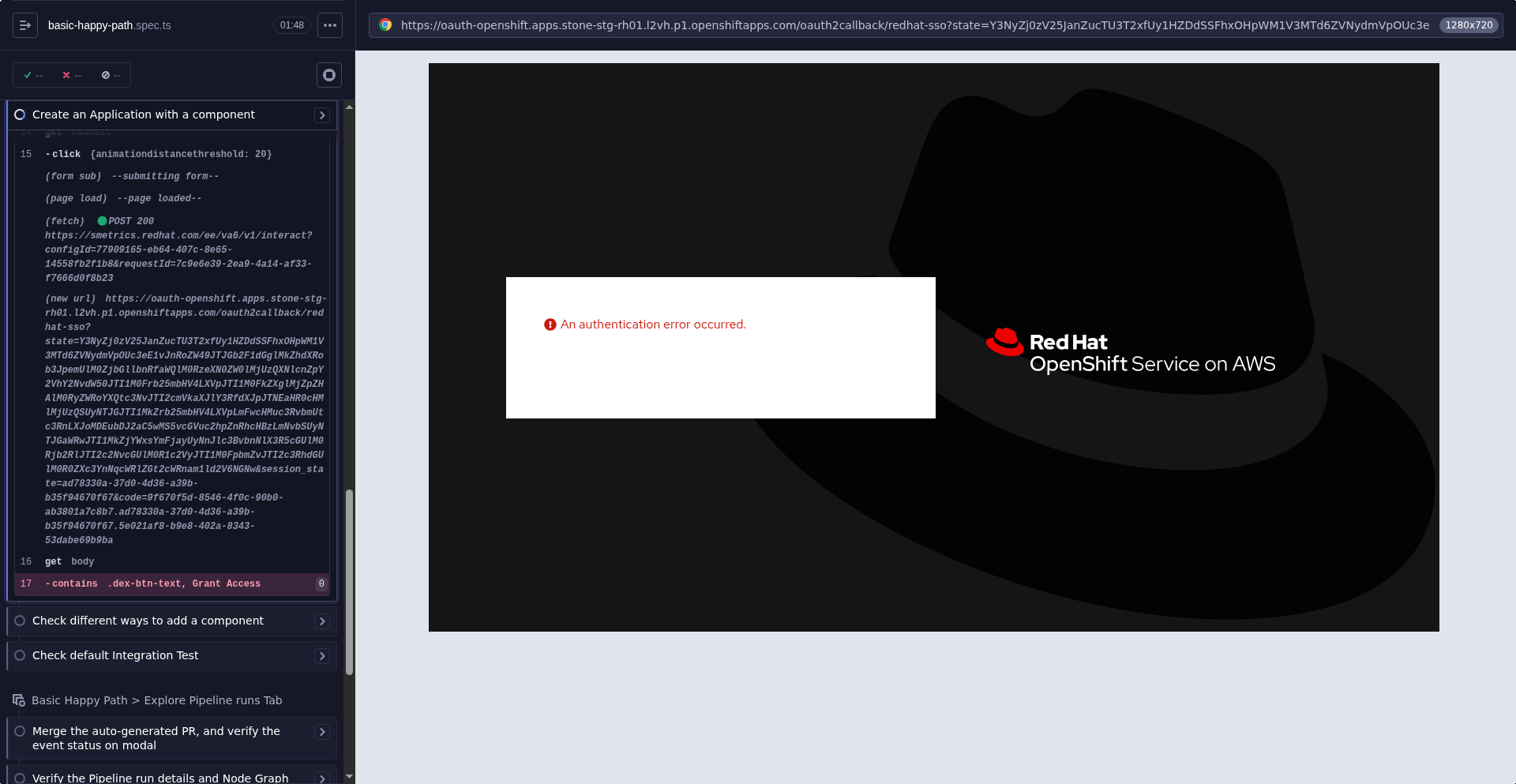Expand Check different ways to add a component
This screenshot has height=784, width=1516.
322,621
